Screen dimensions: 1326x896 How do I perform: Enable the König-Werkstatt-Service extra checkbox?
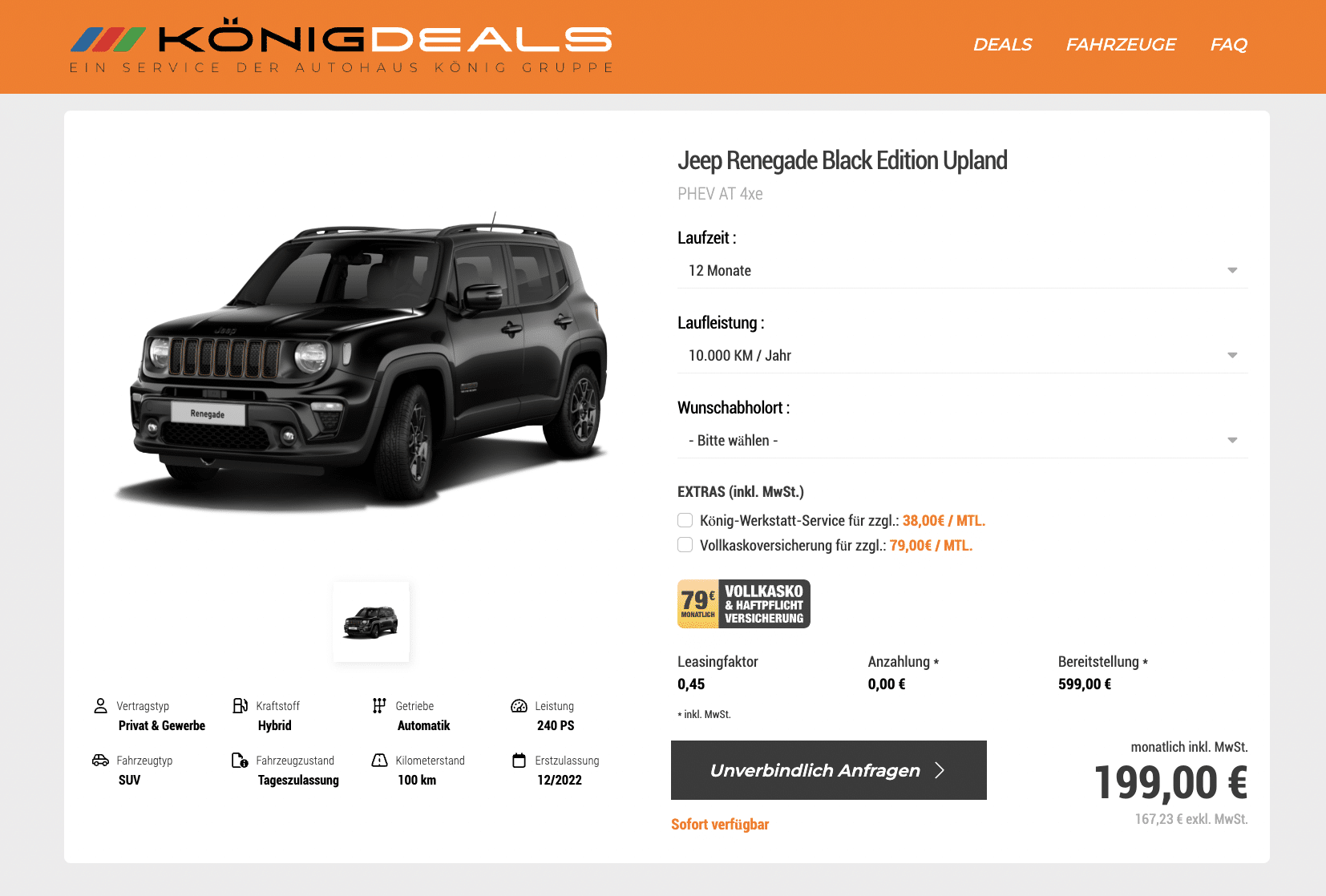(685, 520)
